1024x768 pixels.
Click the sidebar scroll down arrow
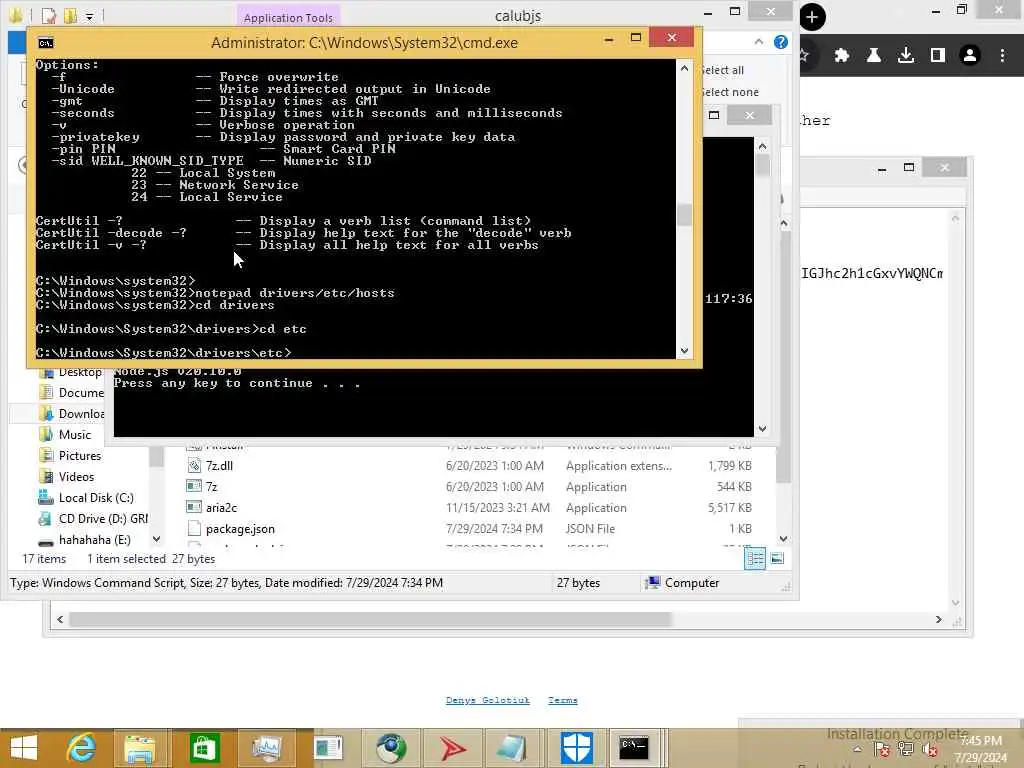click(x=157, y=539)
